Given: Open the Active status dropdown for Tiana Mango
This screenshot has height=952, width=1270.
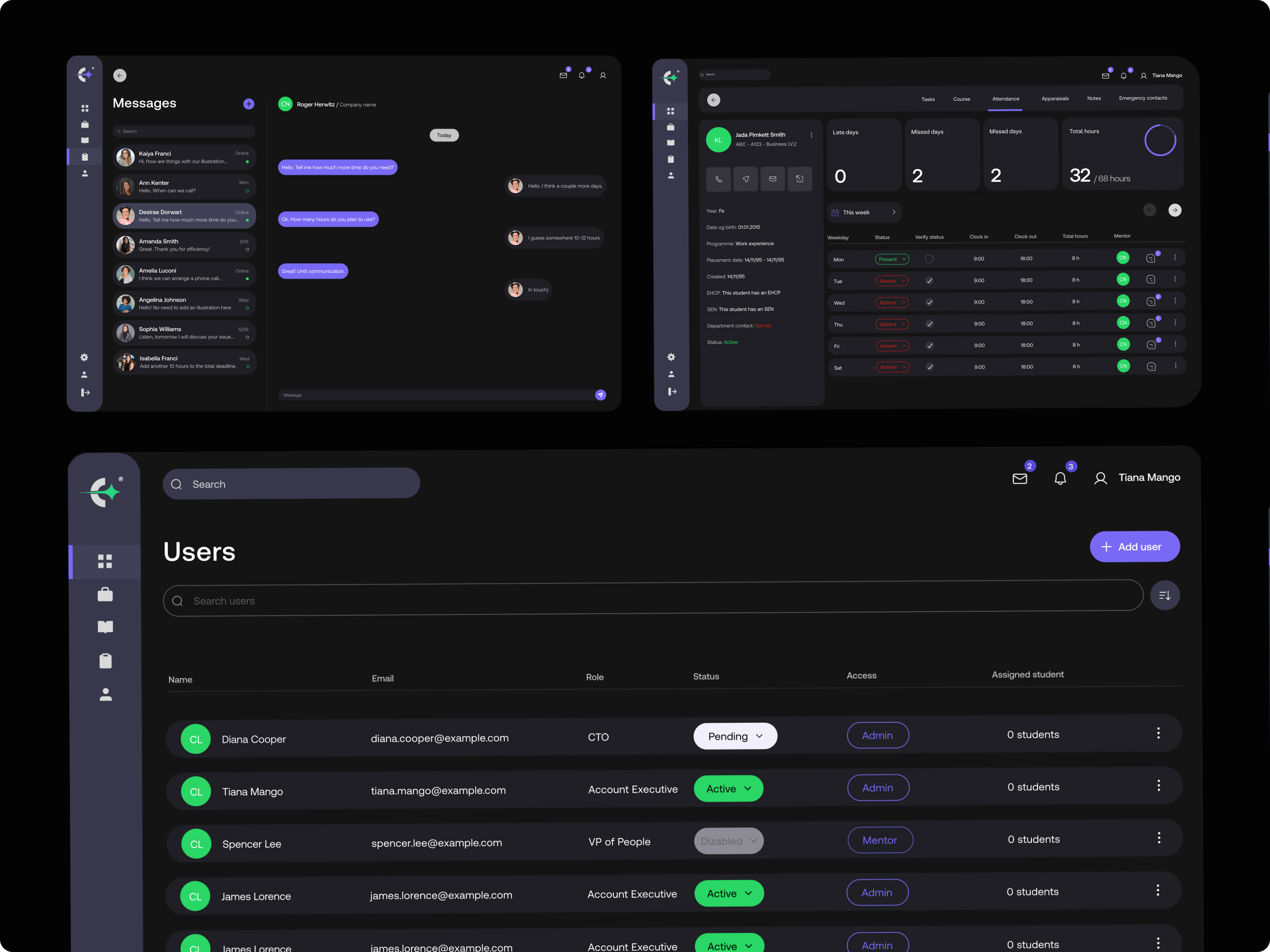Looking at the screenshot, I should tap(728, 789).
